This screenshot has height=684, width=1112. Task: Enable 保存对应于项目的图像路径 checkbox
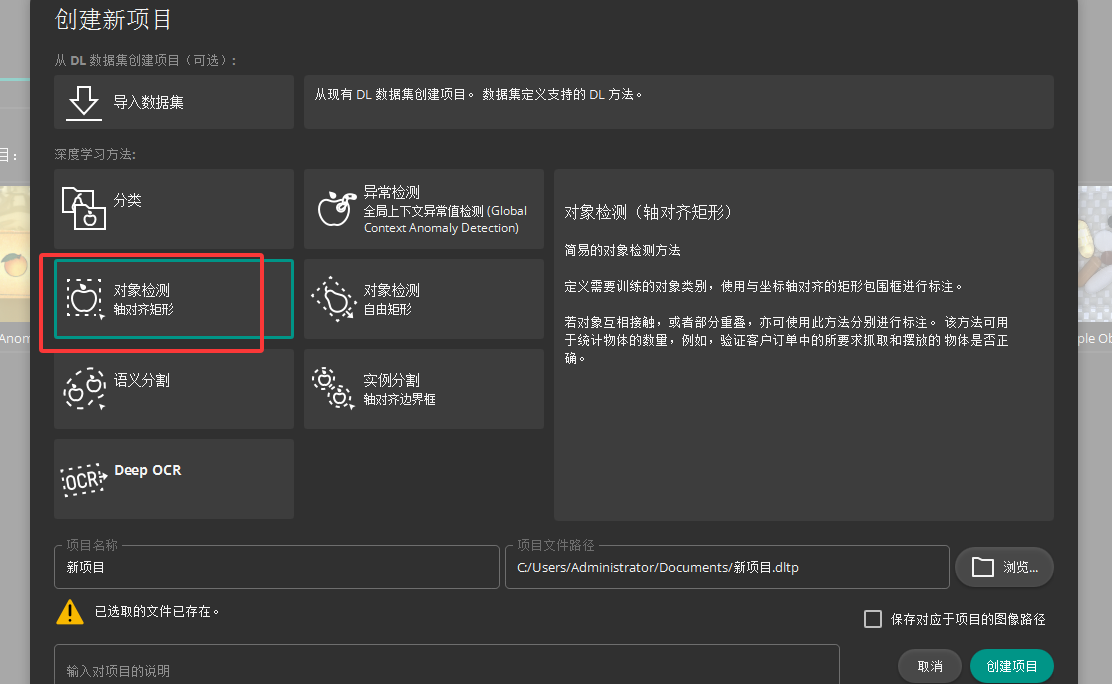click(x=872, y=619)
